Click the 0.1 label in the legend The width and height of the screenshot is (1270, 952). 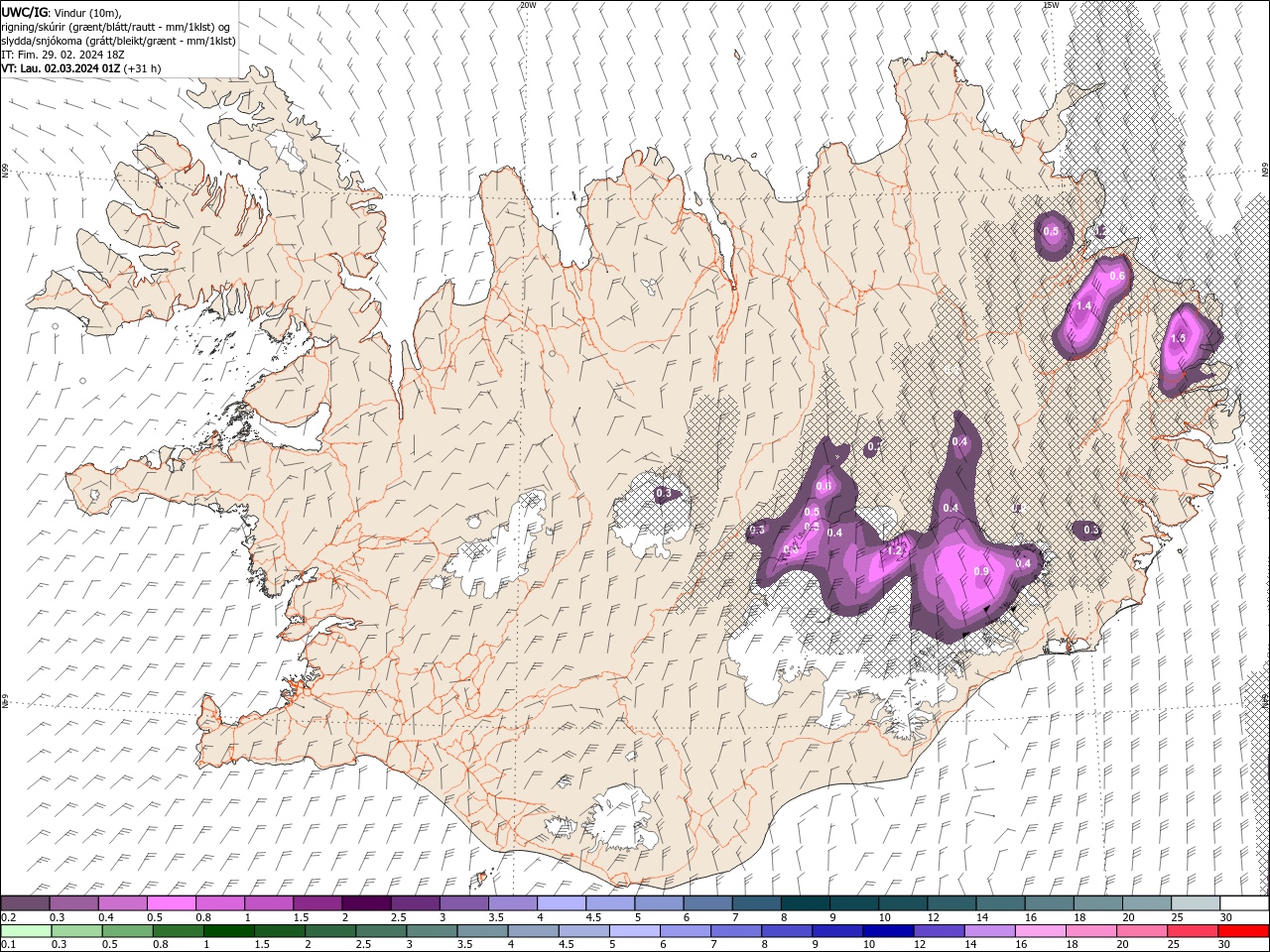click(8, 945)
